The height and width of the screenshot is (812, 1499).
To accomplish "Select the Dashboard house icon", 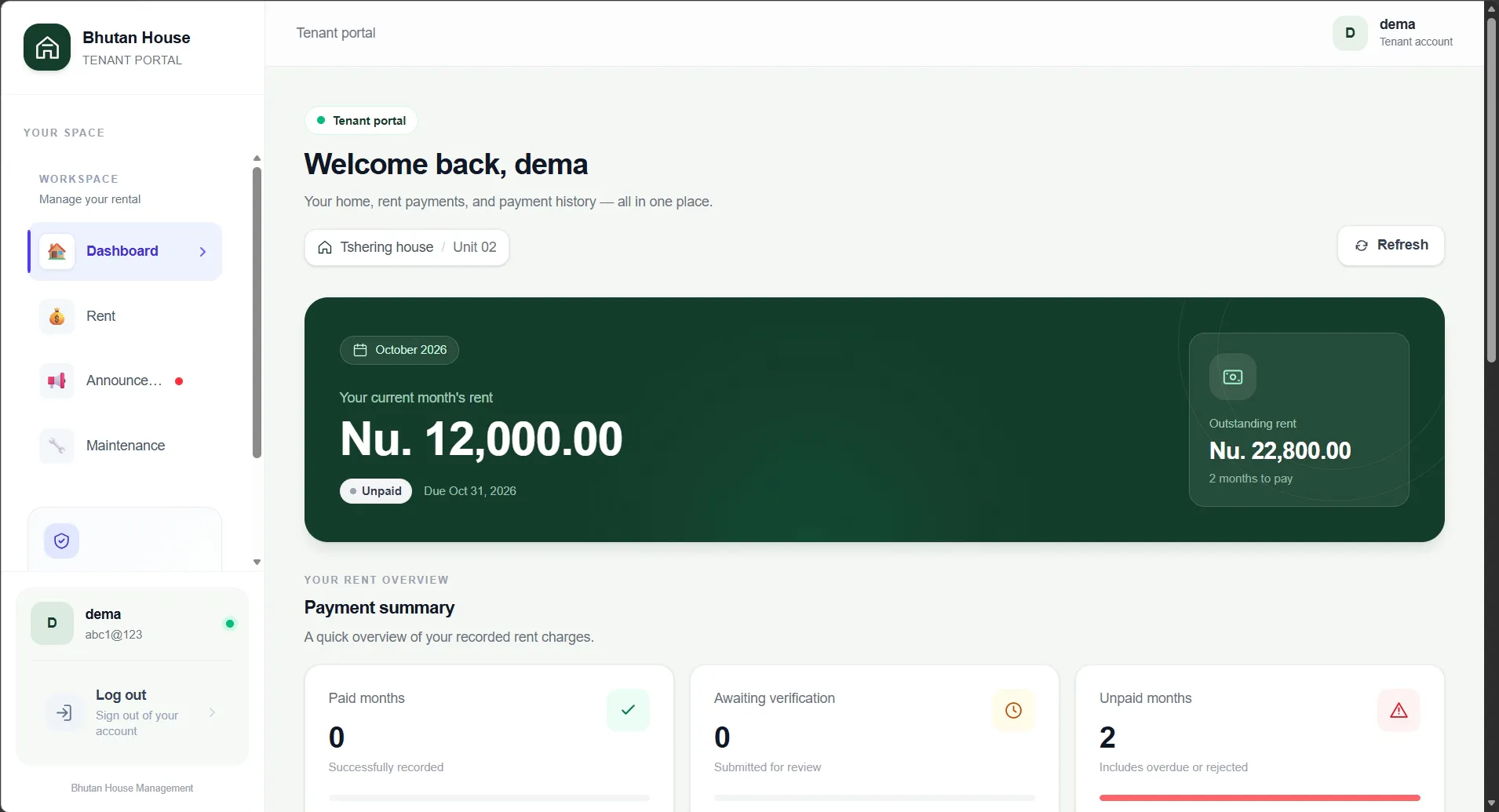I will point(57,251).
